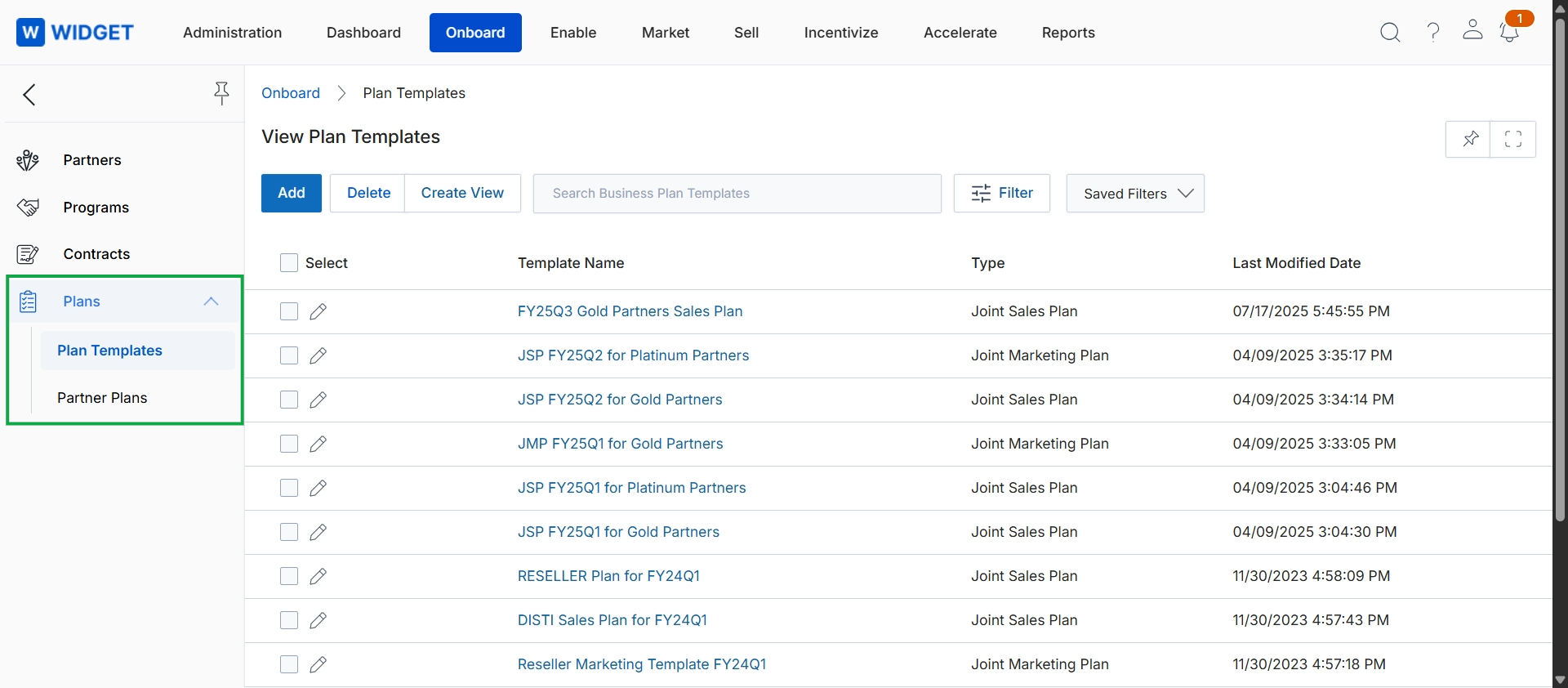Open the Enable menu

tap(573, 33)
